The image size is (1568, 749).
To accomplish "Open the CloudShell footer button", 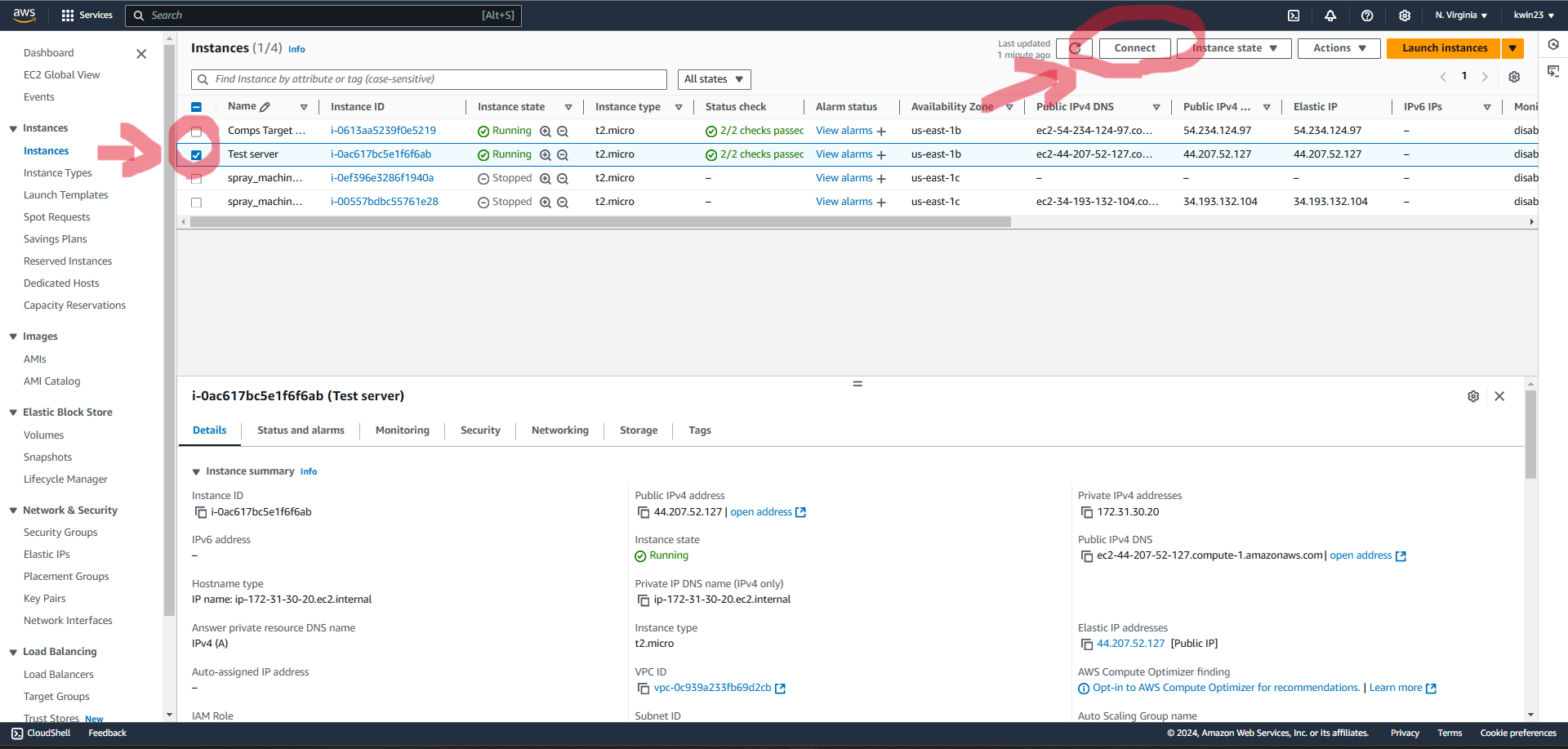I will pos(41,733).
